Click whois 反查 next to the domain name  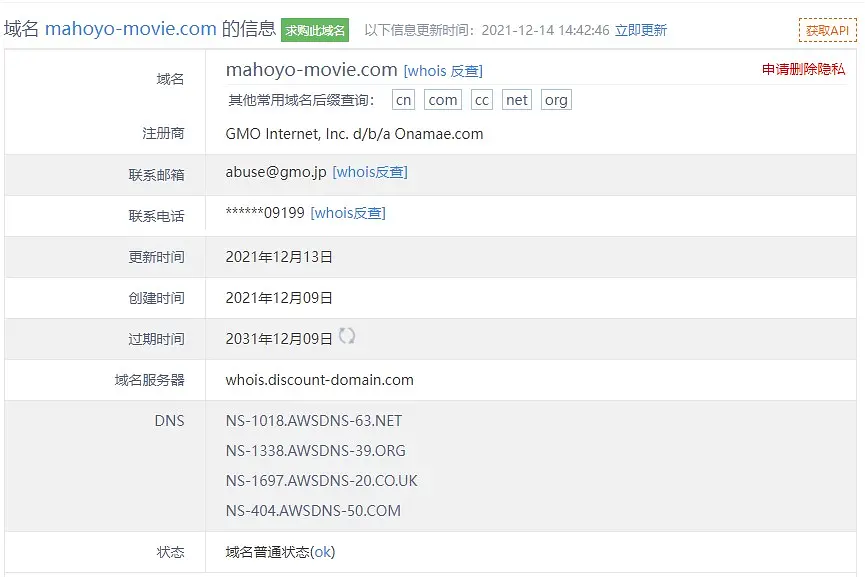pos(443,71)
